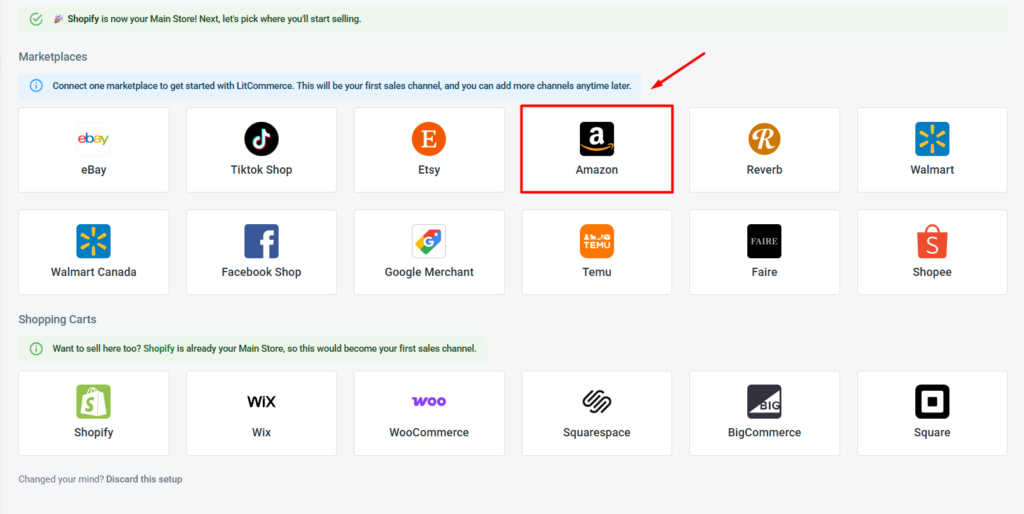Choose the Reverb label text

(x=764, y=170)
